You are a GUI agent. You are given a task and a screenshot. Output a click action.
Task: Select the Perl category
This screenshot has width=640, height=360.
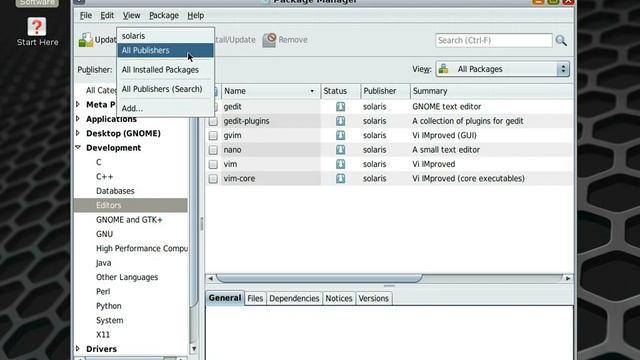[x=103, y=291]
